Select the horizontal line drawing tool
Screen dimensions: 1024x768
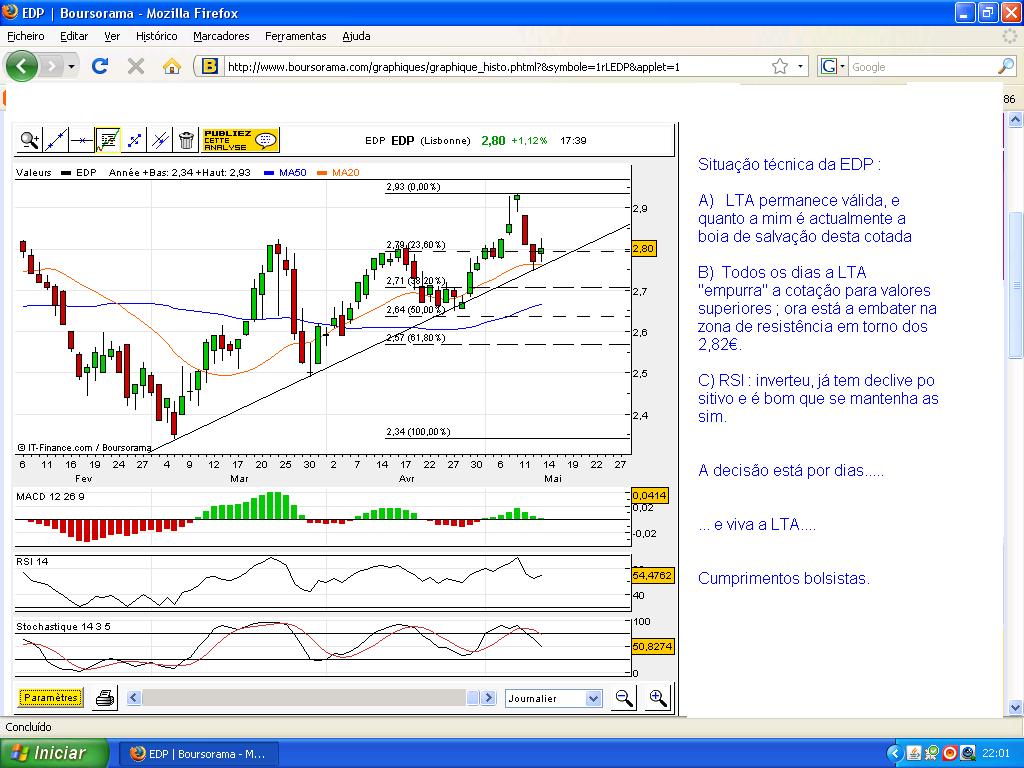tap(82, 140)
